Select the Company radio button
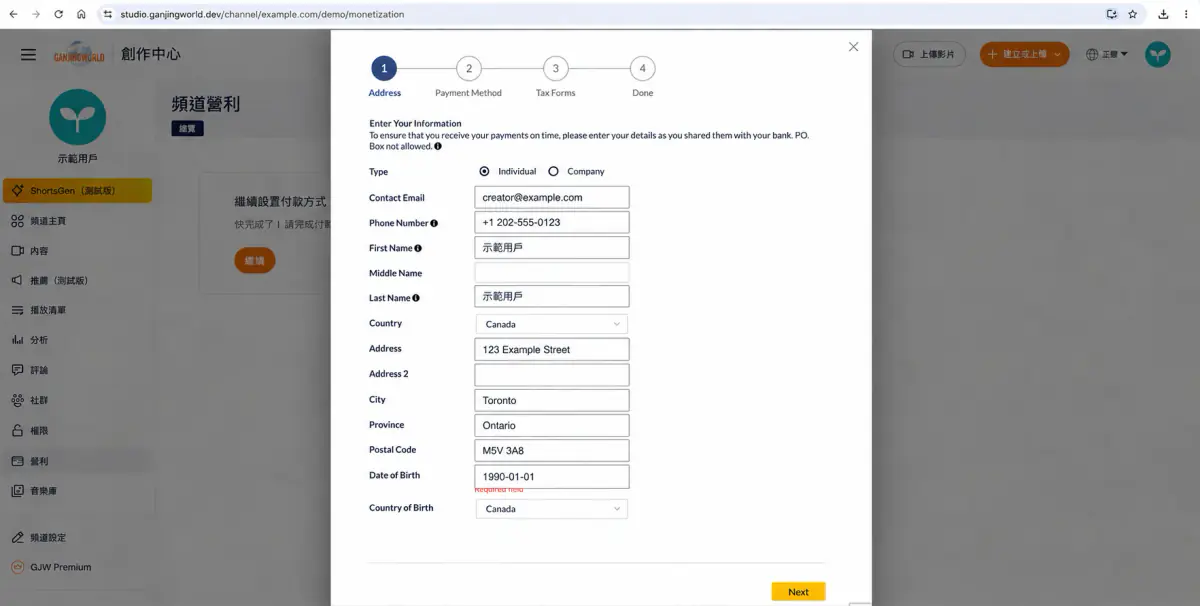Screen dimensions: 1200x606 [553, 171]
